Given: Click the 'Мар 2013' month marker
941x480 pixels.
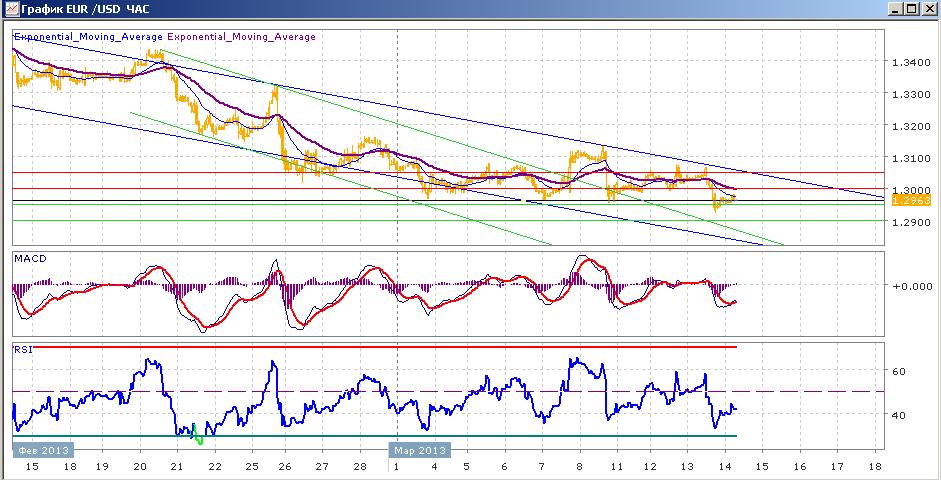Looking at the screenshot, I should tap(420, 450).
